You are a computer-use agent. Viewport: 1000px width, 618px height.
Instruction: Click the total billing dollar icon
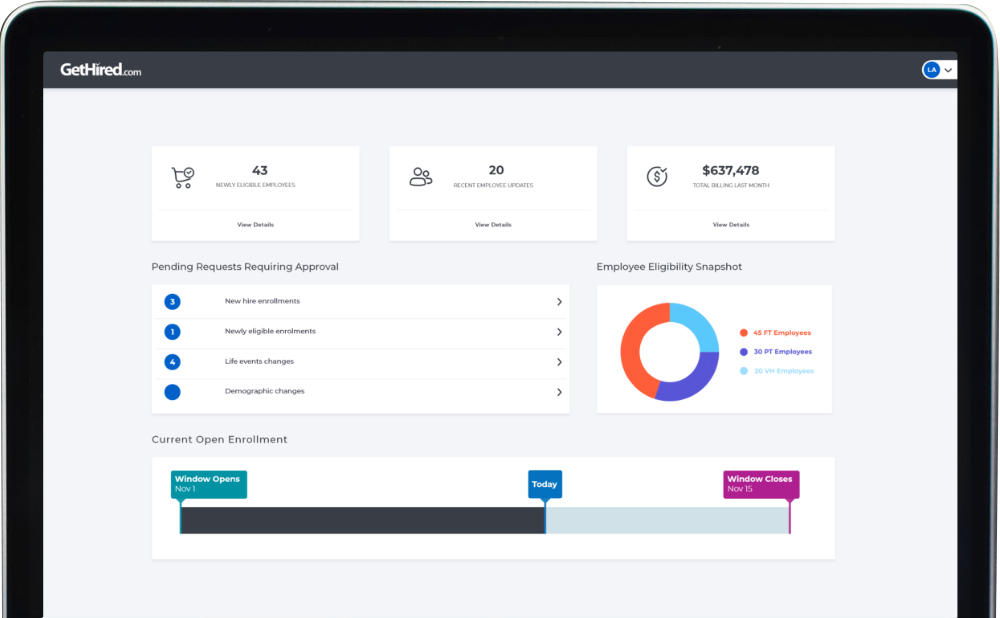[x=657, y=177]
